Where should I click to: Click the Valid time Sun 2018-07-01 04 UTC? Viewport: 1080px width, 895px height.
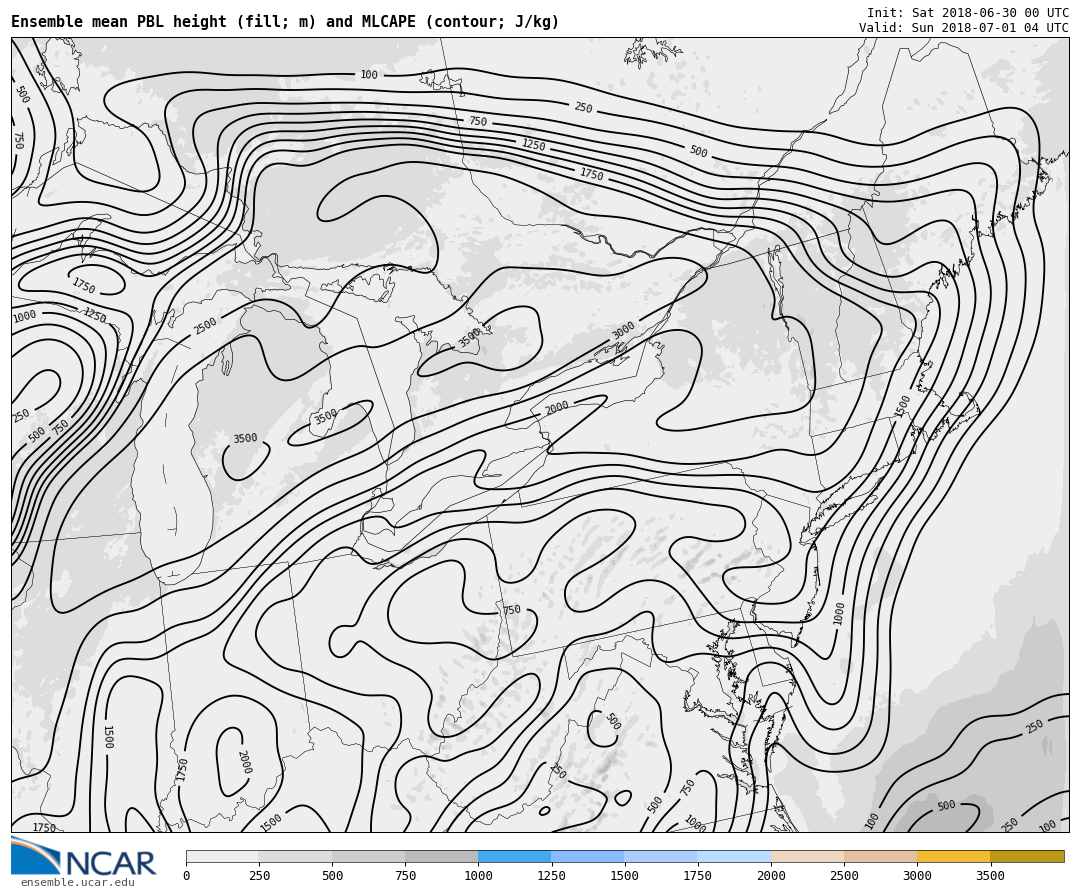(964, 28)
